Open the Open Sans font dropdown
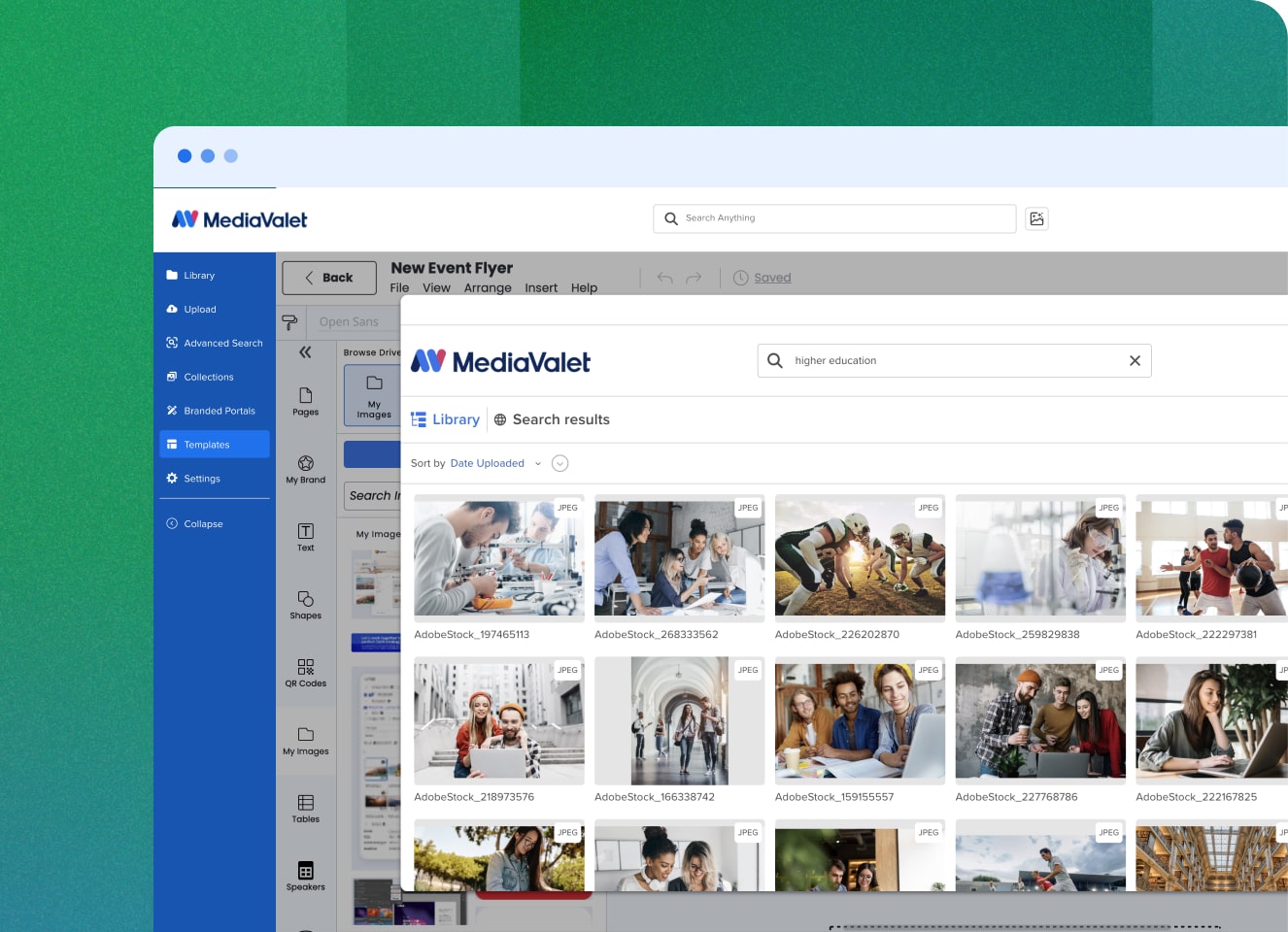Image resolution: width=1288 pixels, height=932 pixels. coord(350,322)
